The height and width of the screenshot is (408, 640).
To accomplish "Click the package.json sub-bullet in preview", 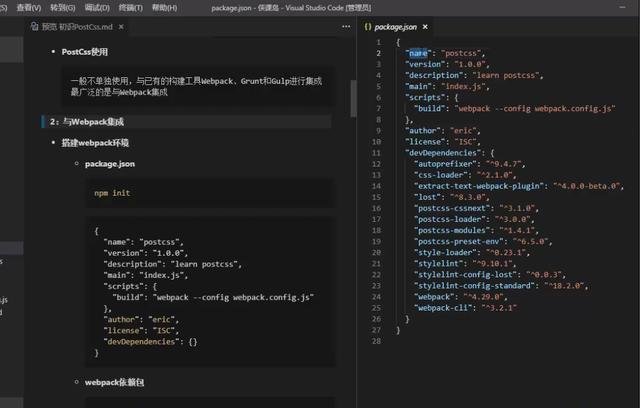I will pos(110,164).
